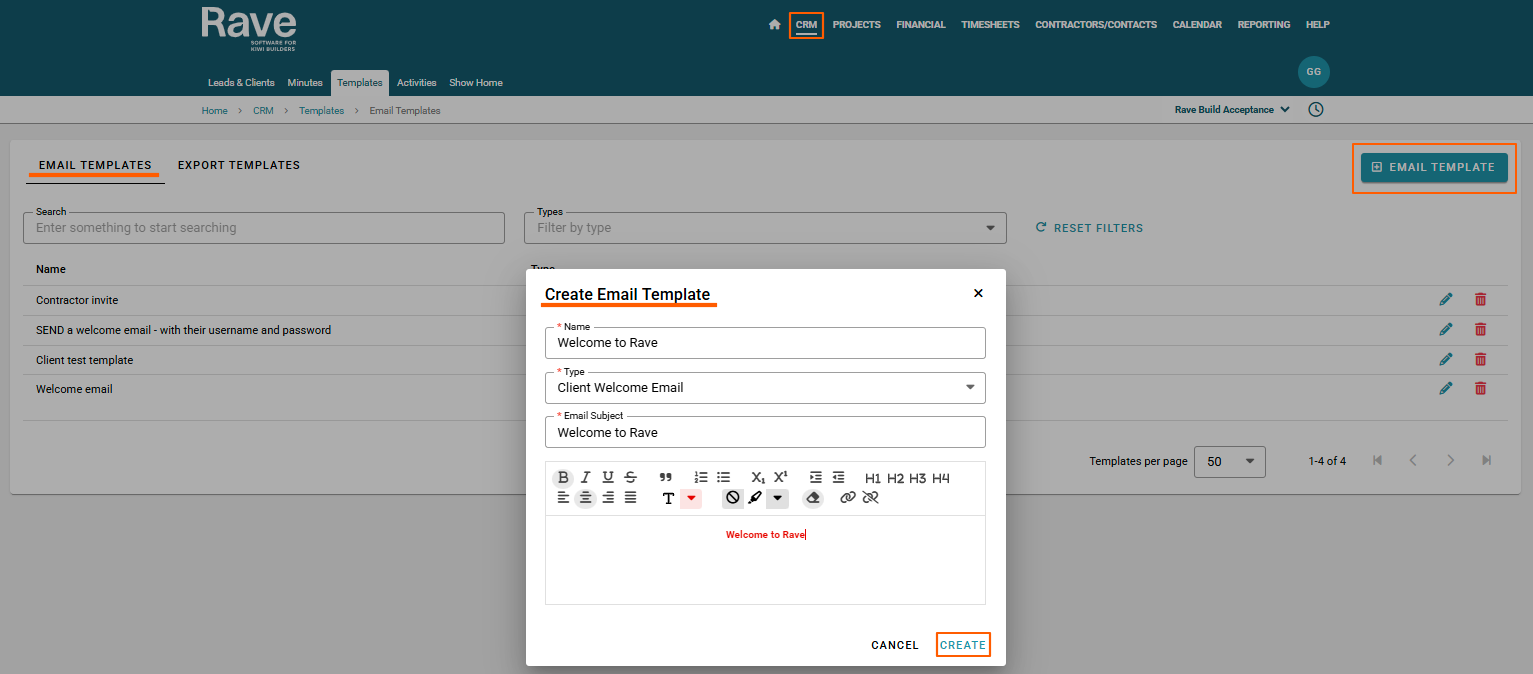Apply Heading 1 style

[x=873, y=478]
